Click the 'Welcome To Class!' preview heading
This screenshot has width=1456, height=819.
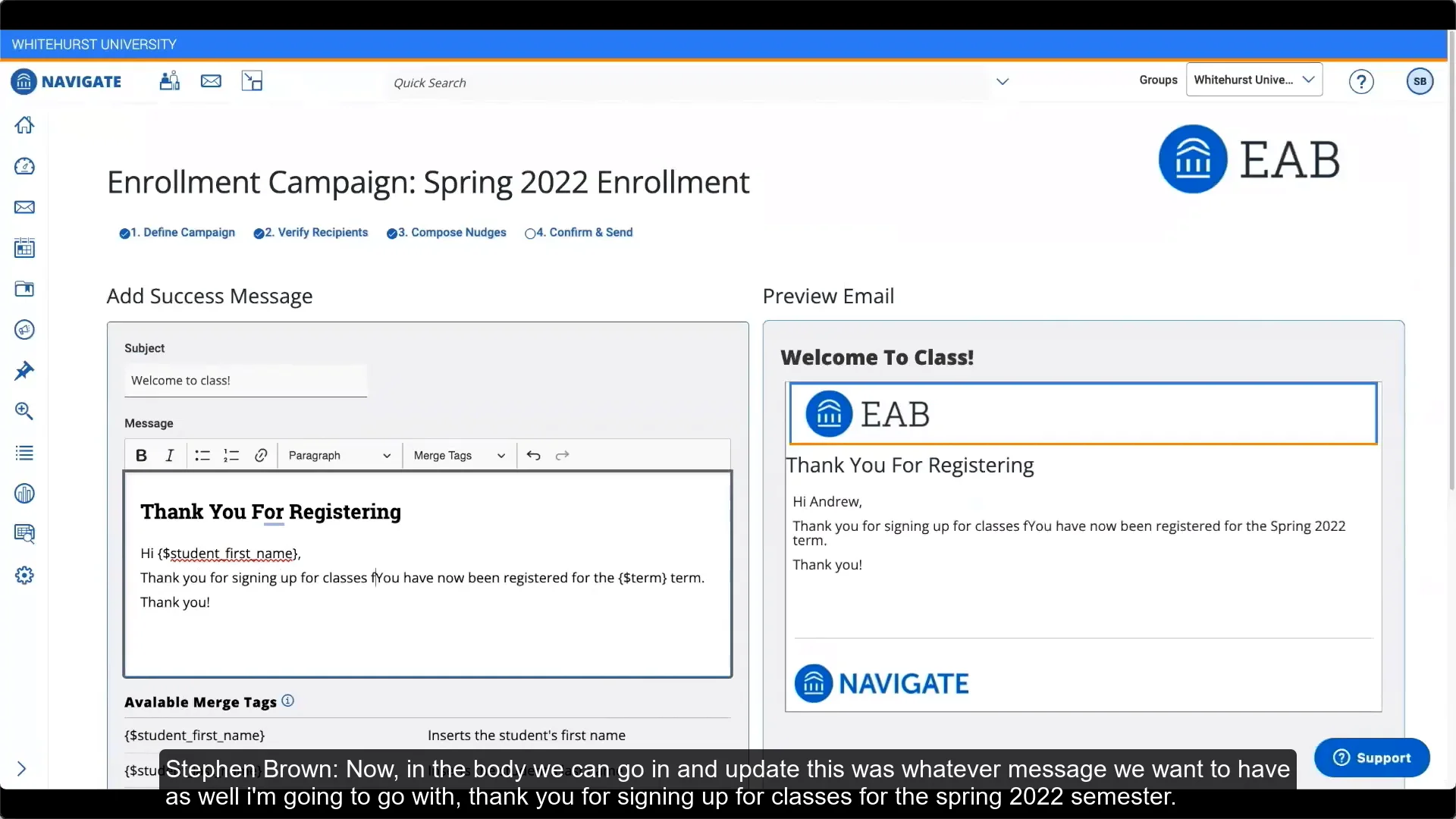(877, 357)
